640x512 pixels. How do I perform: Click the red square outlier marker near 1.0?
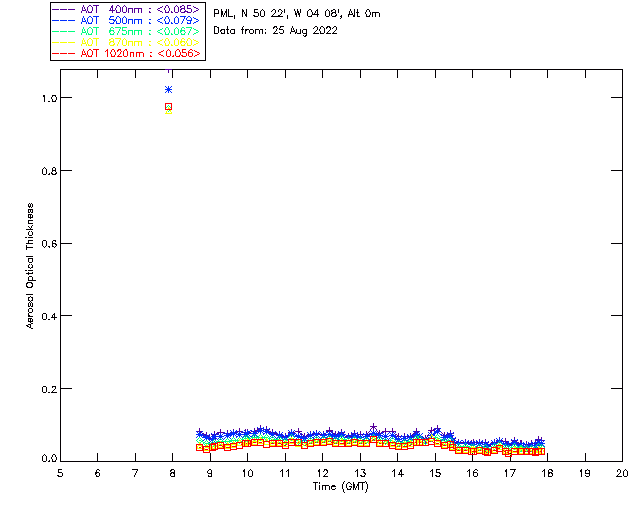tap(169, 107)
